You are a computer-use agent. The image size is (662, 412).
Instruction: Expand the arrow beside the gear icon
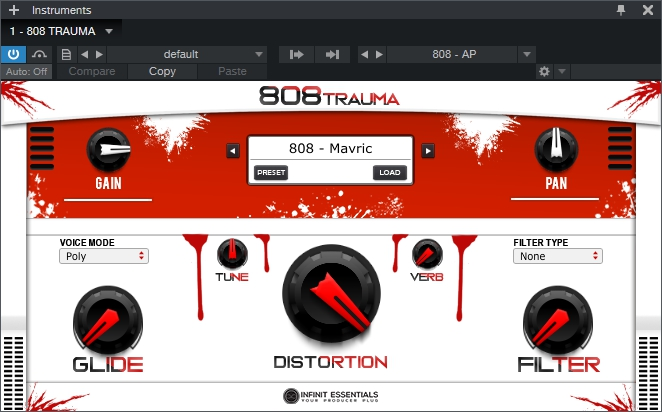[x=562, y=72]
